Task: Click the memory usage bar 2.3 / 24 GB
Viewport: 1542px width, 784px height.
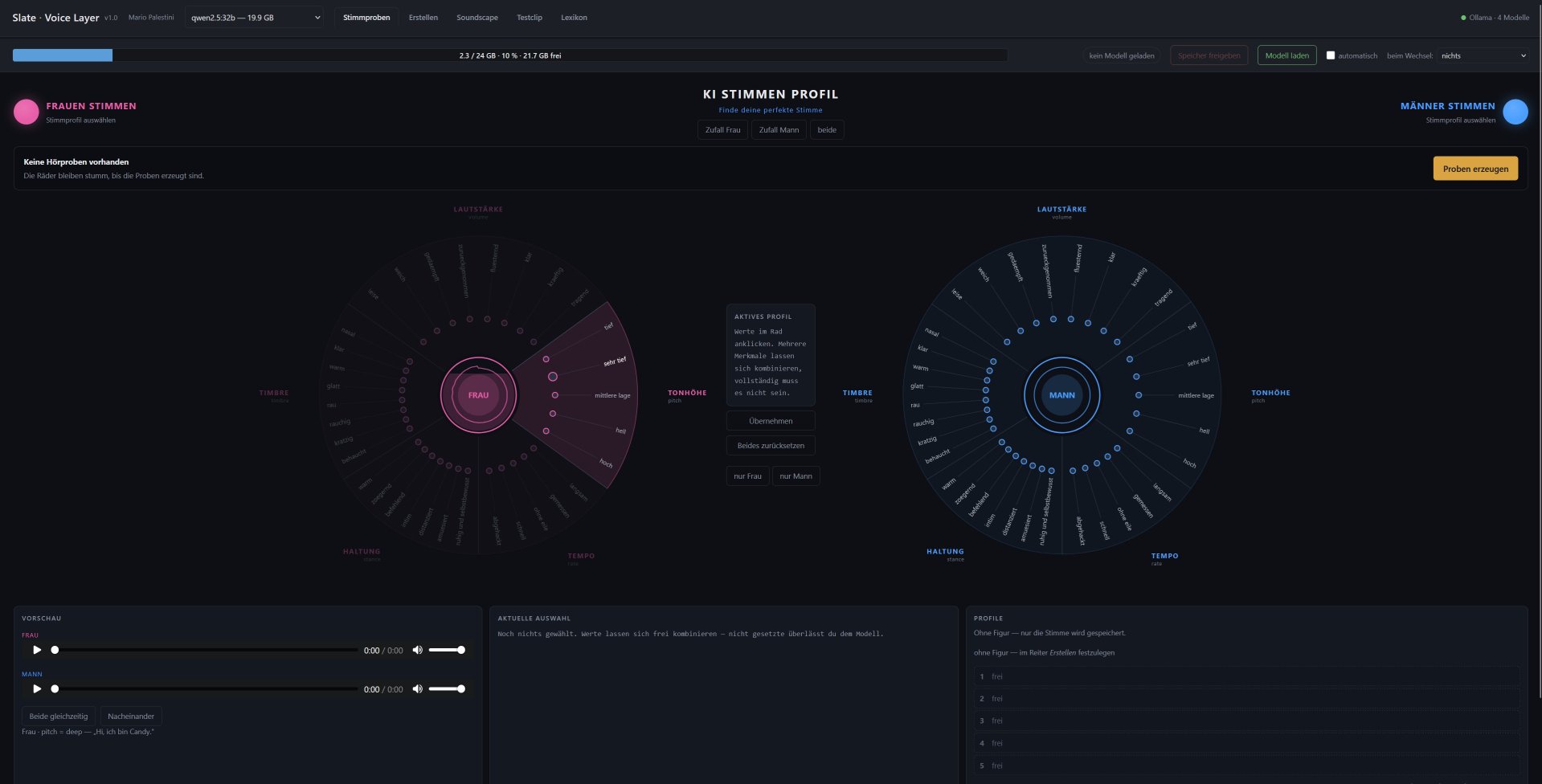Action: (510, 55)
